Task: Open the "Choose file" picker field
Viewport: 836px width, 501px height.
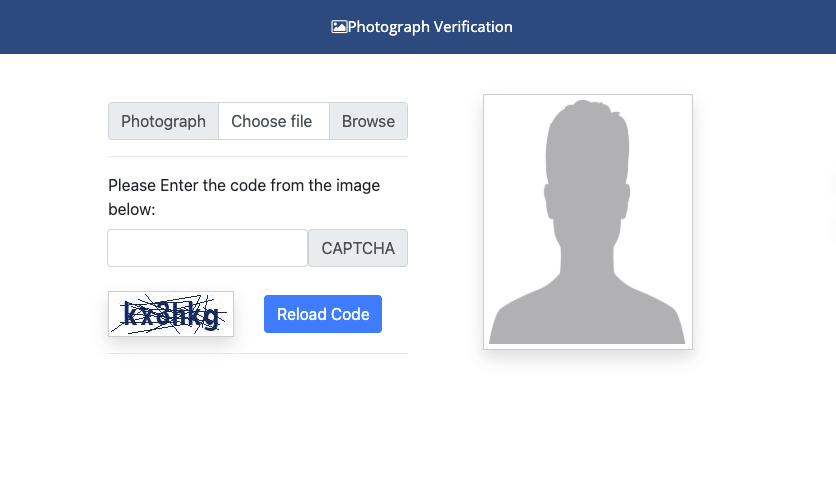Action: [x=272, y=121]
